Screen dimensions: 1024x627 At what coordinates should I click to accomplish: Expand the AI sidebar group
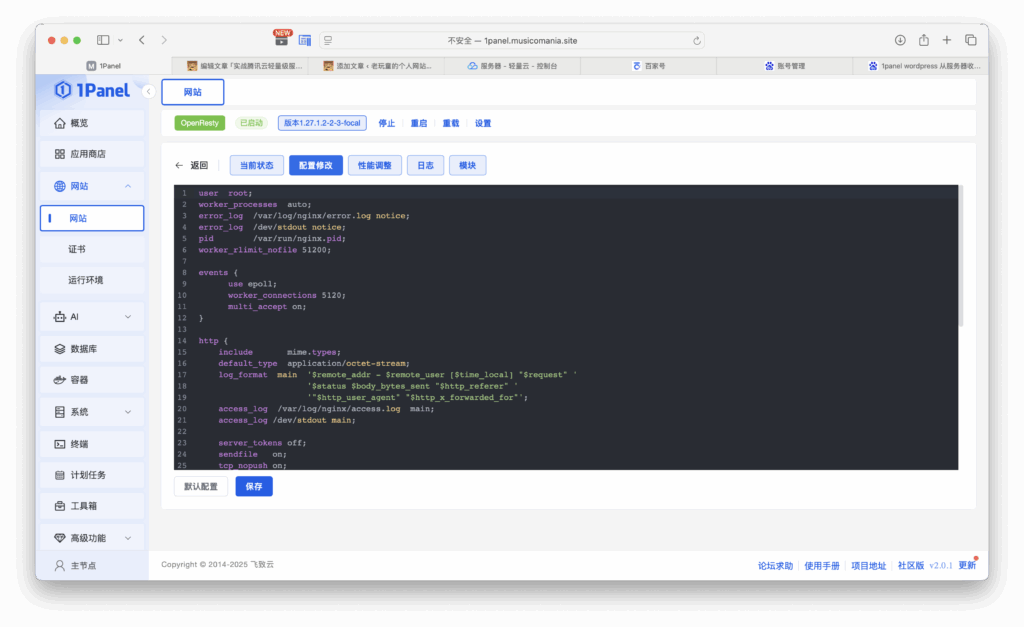tap(128, 317)
